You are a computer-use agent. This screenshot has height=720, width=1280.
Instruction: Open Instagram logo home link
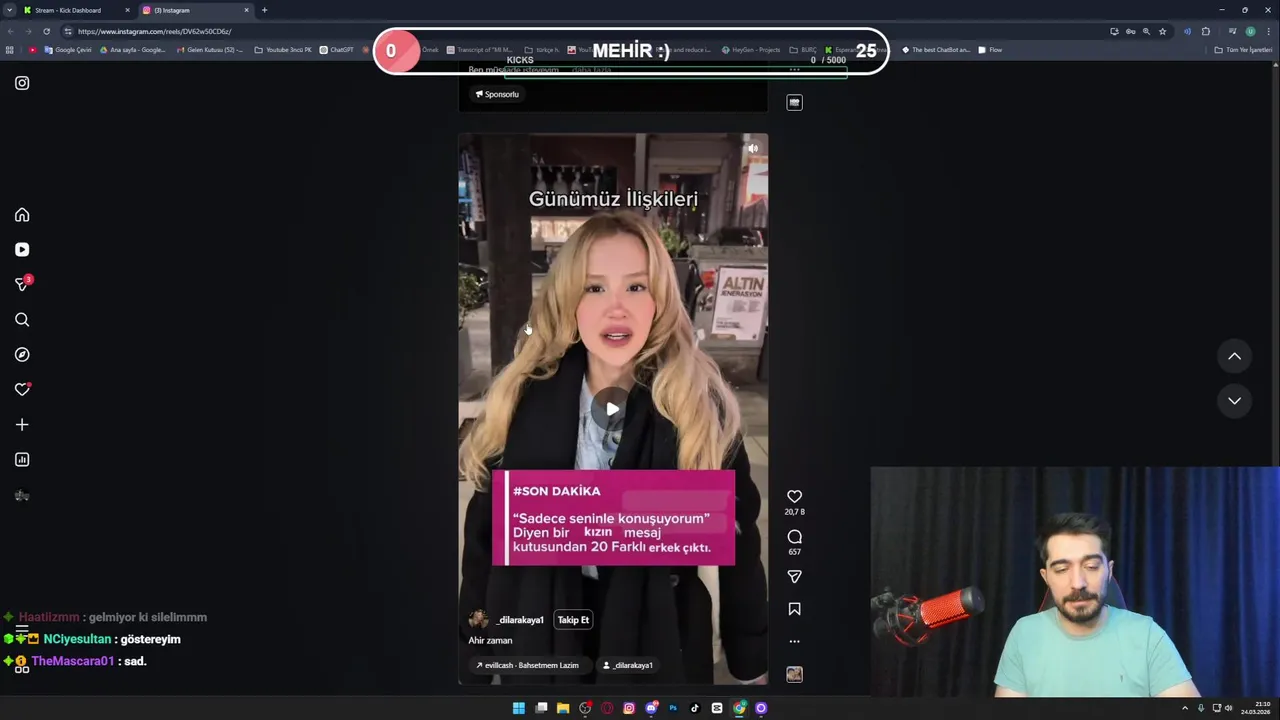point(22,83)
